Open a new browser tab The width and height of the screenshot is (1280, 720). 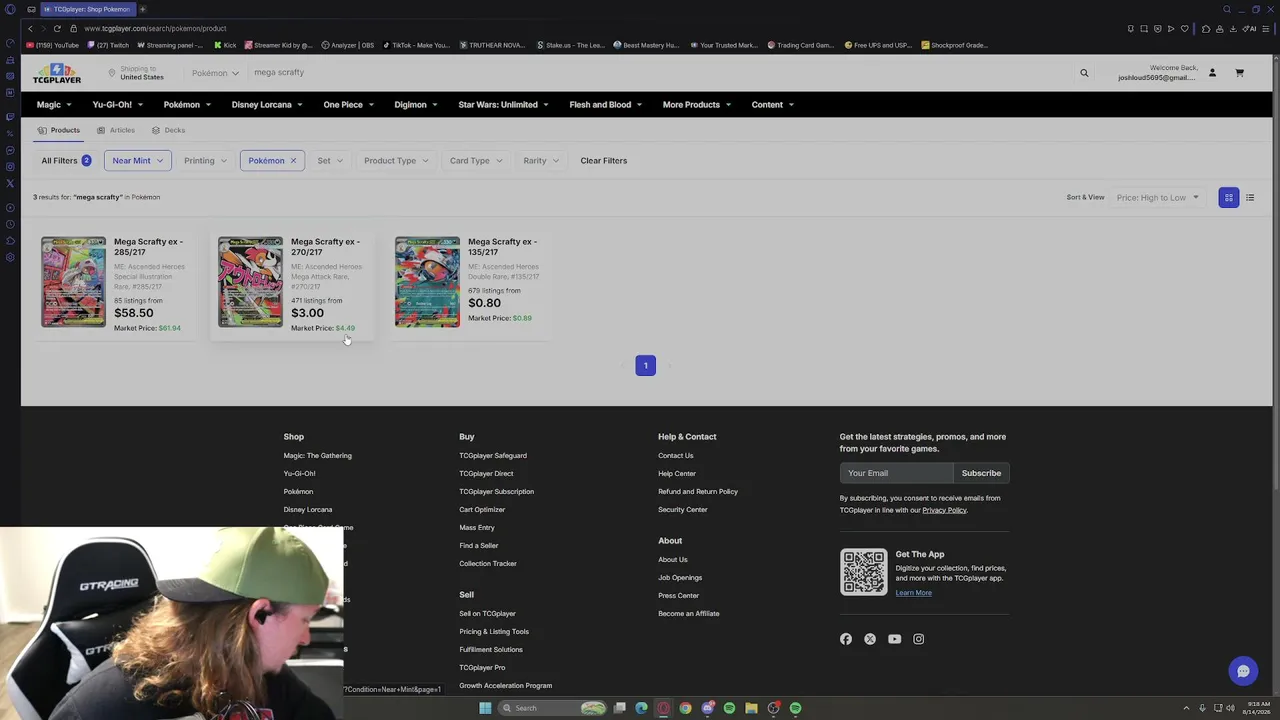pos(142,9)
